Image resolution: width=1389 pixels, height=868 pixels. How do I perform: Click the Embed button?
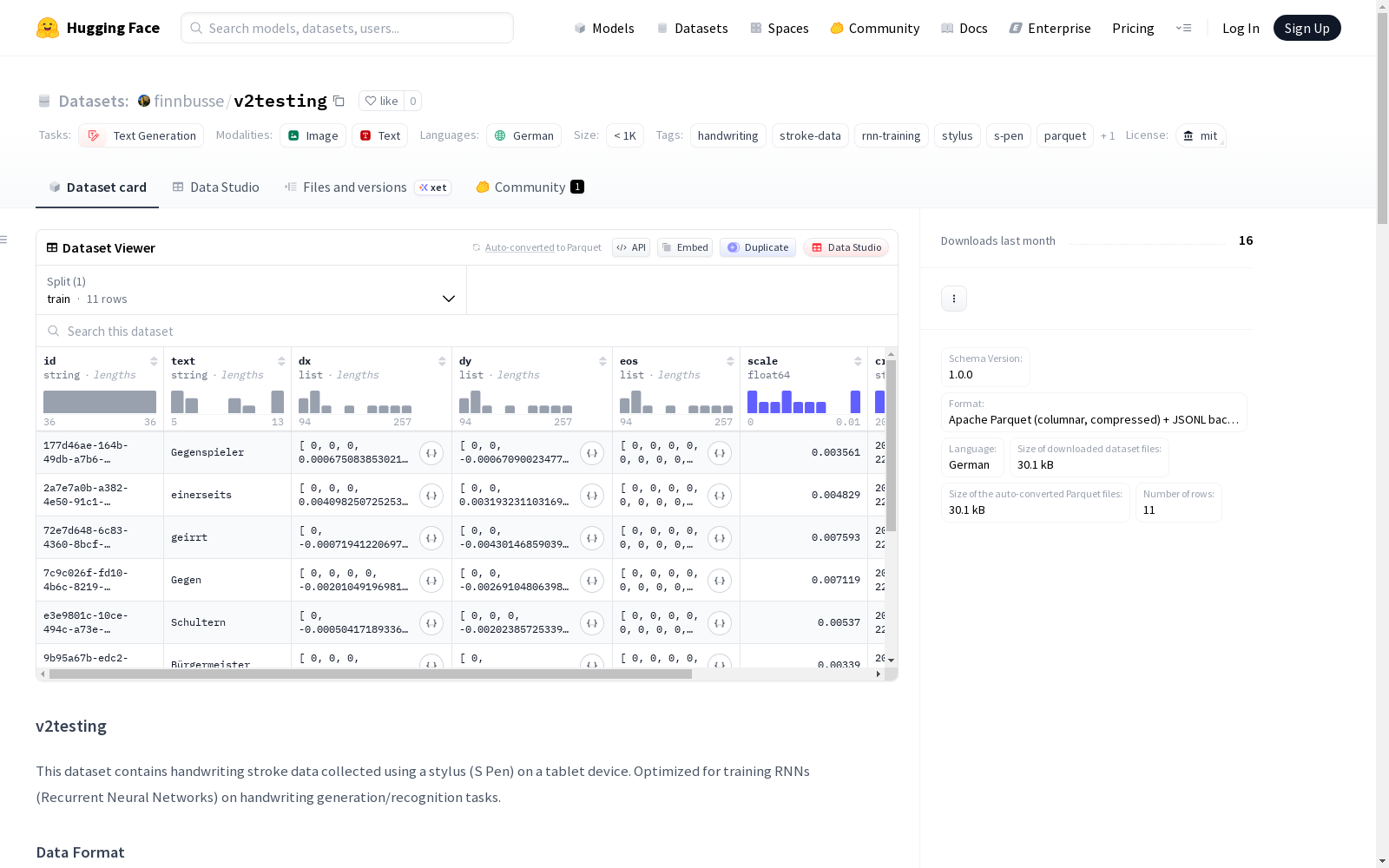(685, 247)
